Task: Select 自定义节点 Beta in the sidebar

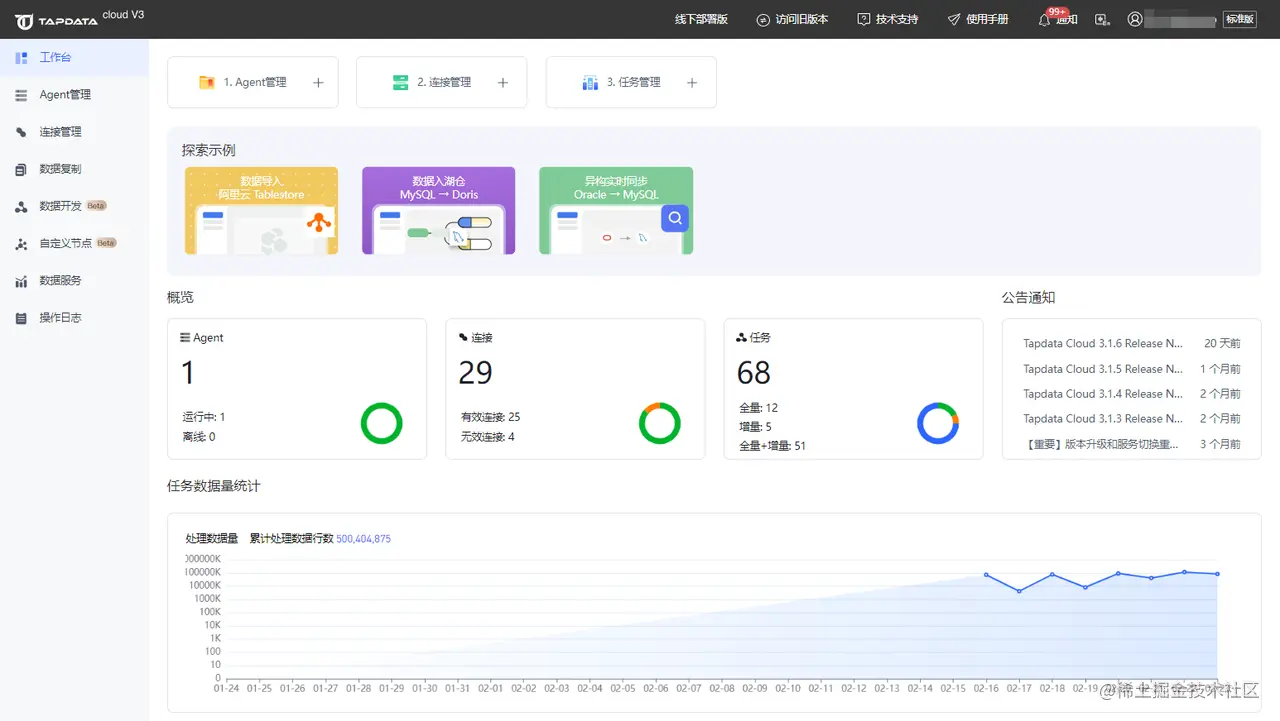Action: click(74, 243)
